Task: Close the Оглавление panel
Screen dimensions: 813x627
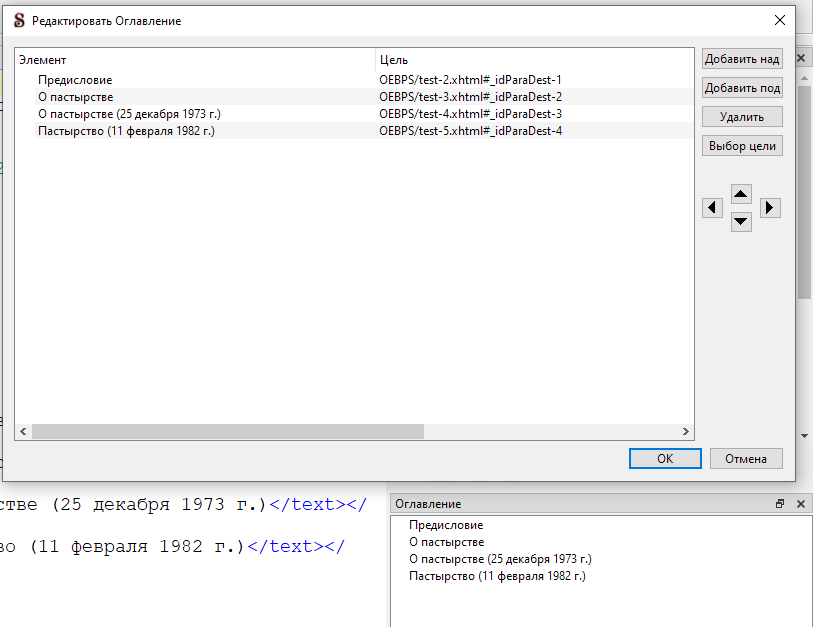Action: click(x=801, y=504)
